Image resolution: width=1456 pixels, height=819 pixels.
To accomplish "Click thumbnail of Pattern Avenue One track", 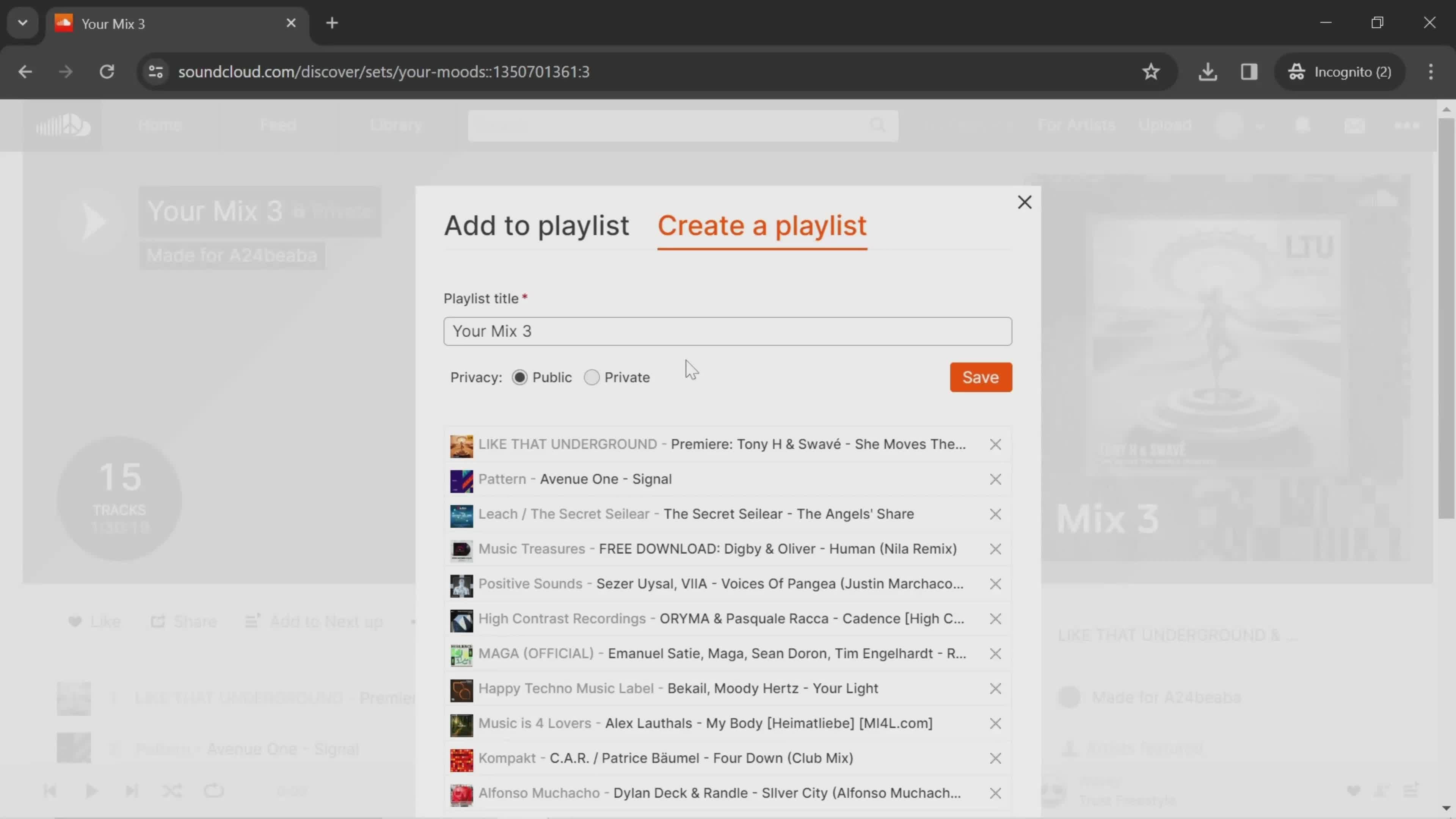I will tap(461, 481).
